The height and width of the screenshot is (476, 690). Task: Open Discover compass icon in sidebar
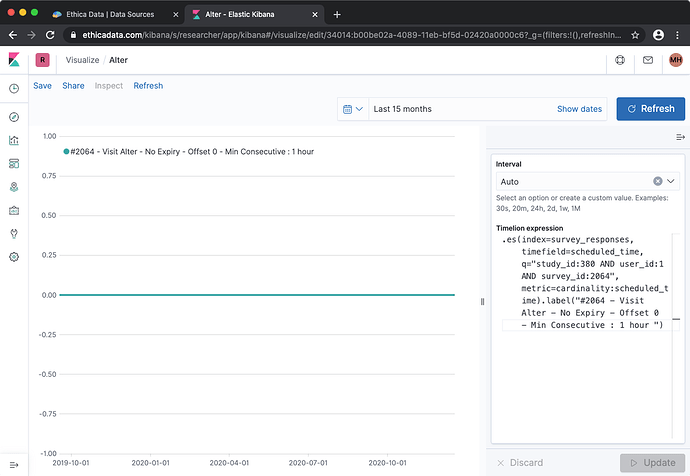(x=14, y=117)
